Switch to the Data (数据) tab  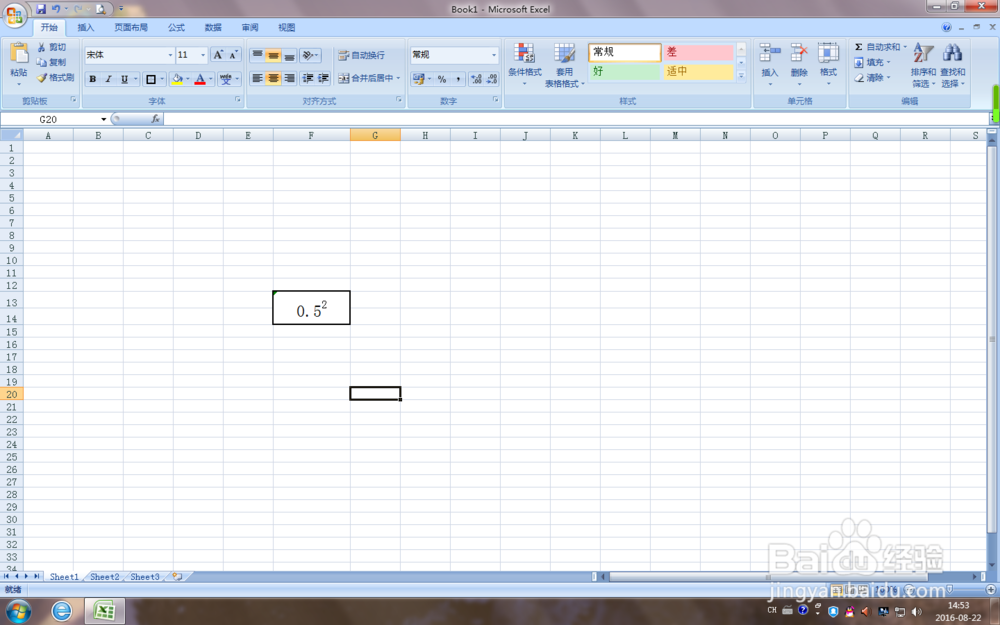point(213,27)
